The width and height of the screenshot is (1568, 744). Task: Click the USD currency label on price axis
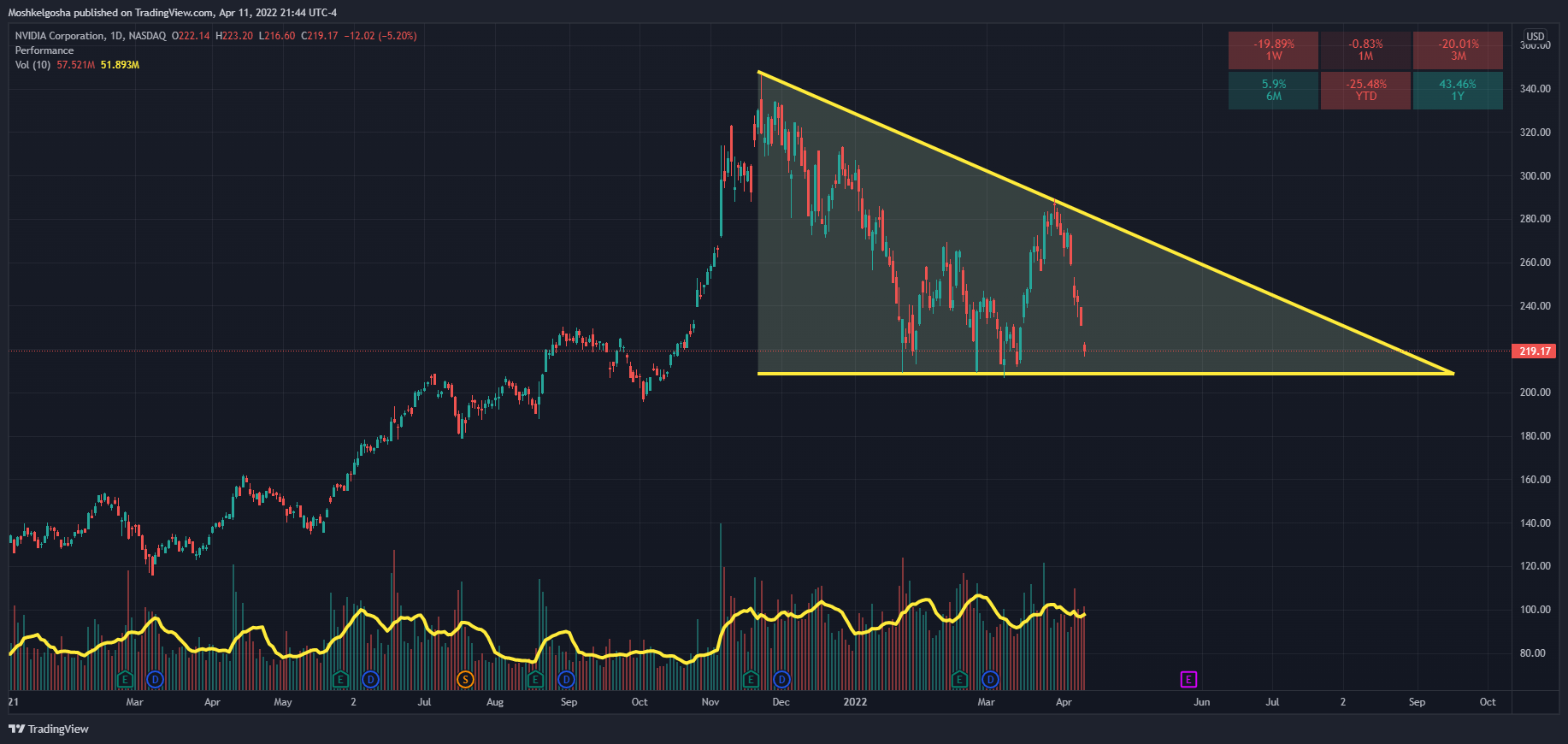1536,36
